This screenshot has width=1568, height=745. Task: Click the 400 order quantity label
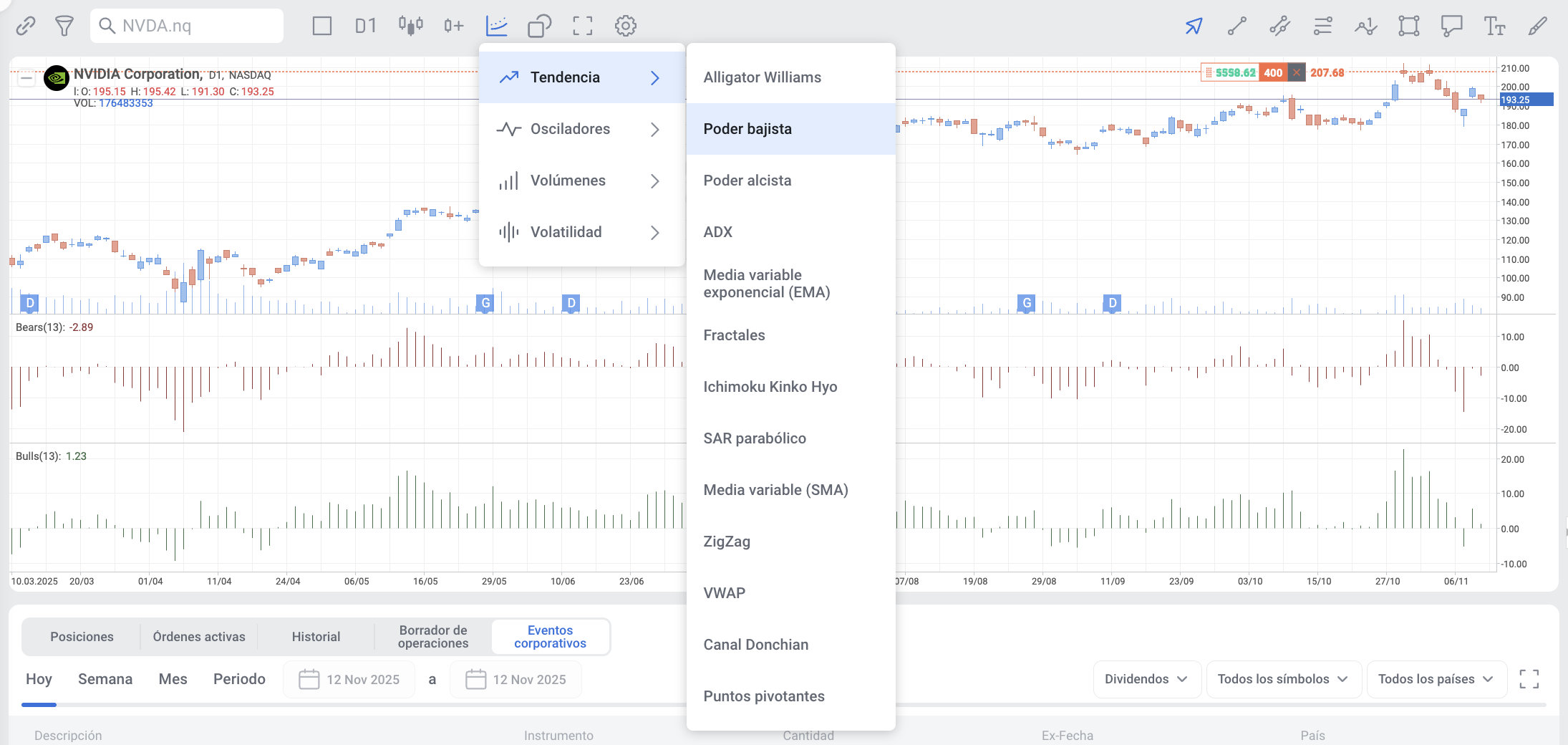1273,72
